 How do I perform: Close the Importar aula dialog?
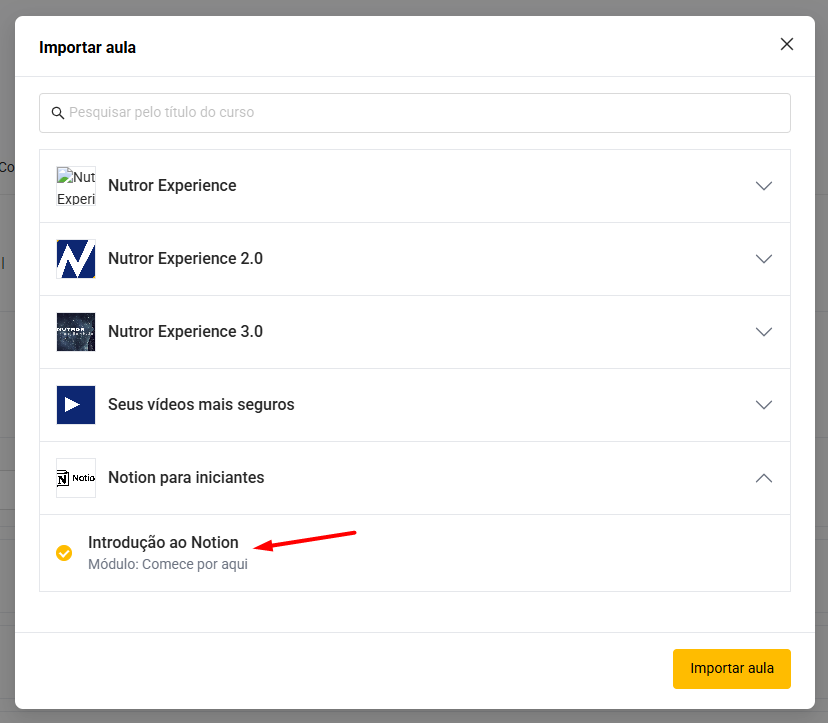coord(787,44)
